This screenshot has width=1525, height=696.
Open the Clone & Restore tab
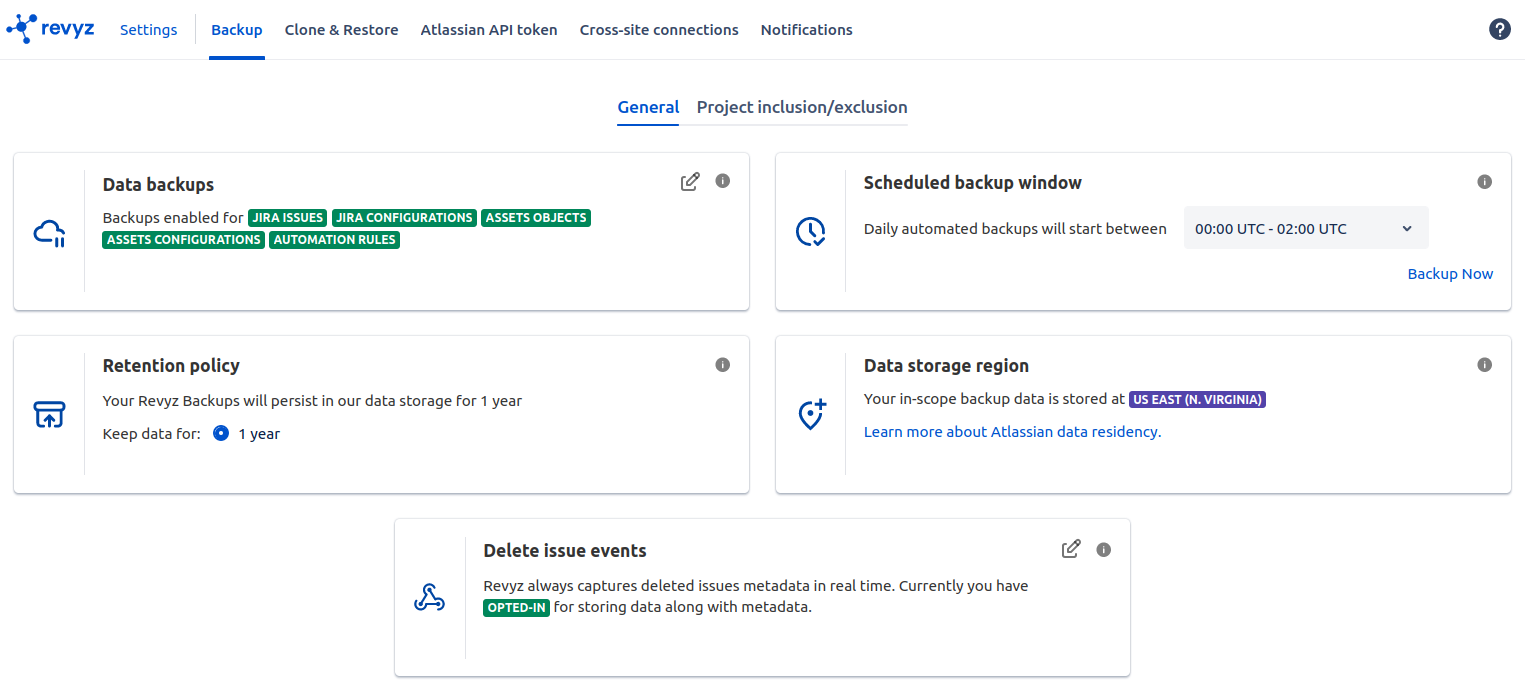[341, 30]
